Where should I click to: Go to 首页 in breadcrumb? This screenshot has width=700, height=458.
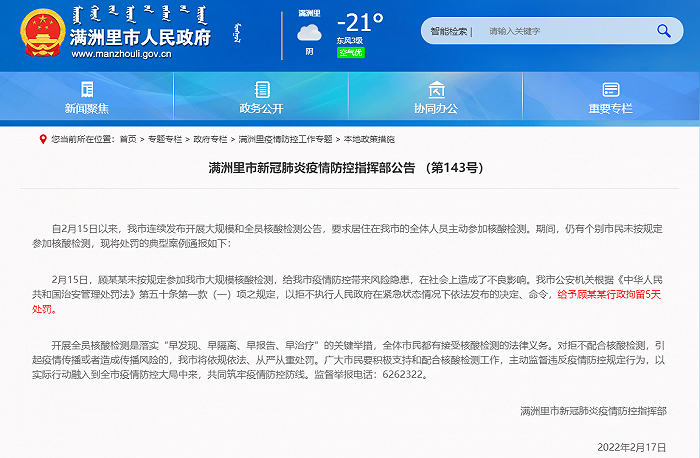(127, 139)
